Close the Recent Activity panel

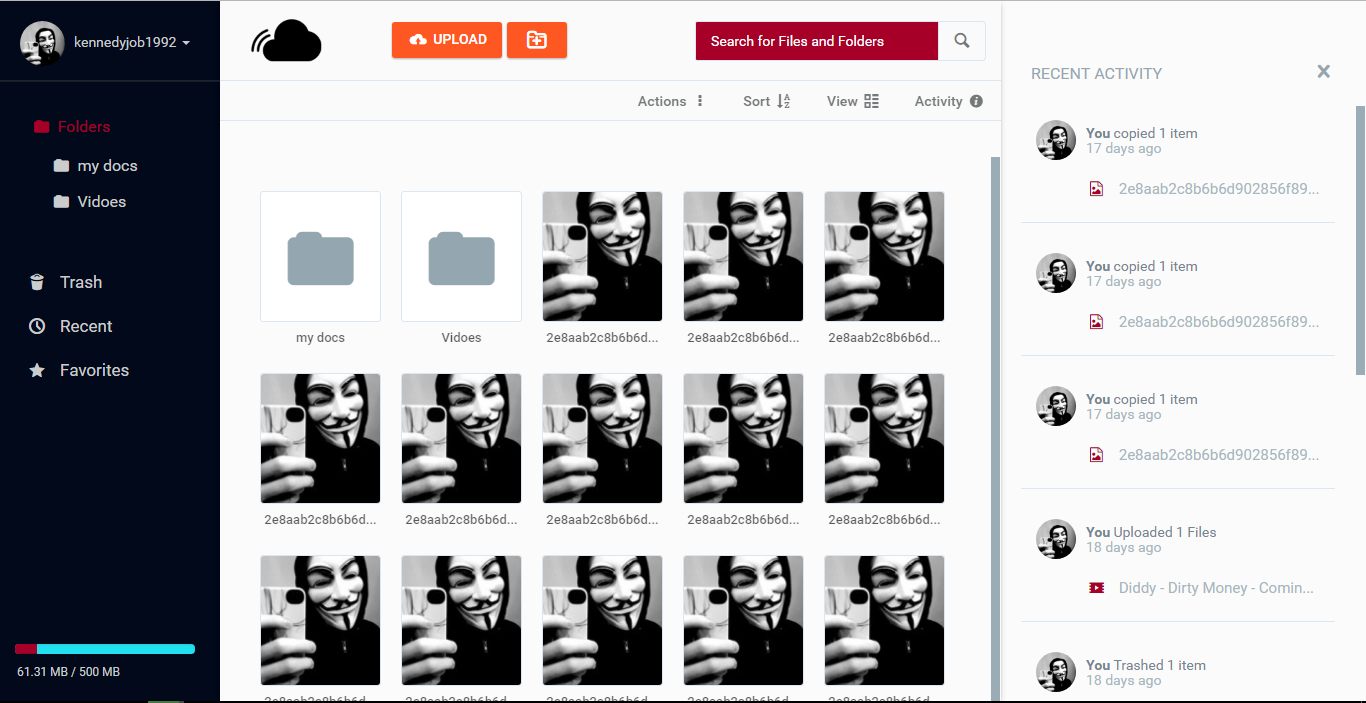(x=1324, y=72)
